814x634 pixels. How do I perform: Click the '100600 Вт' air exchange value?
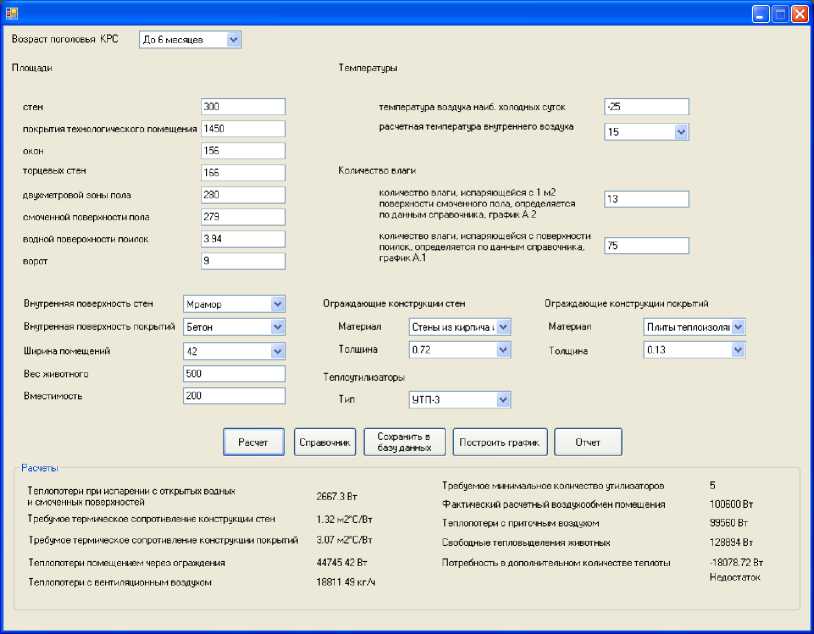pos(731,504)
